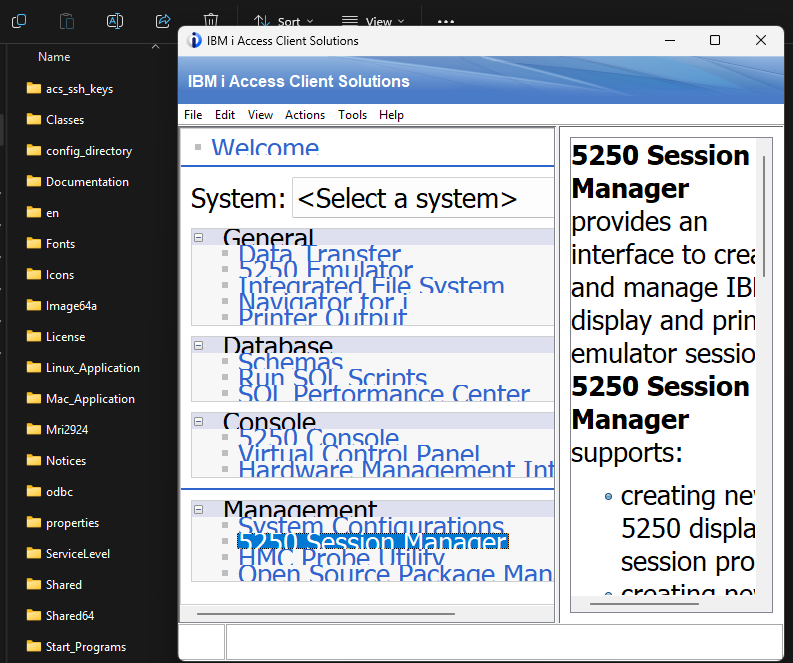Open Open Source Package Management link
The height and width of the screenshot is (663, 793).
coord(396,573)
